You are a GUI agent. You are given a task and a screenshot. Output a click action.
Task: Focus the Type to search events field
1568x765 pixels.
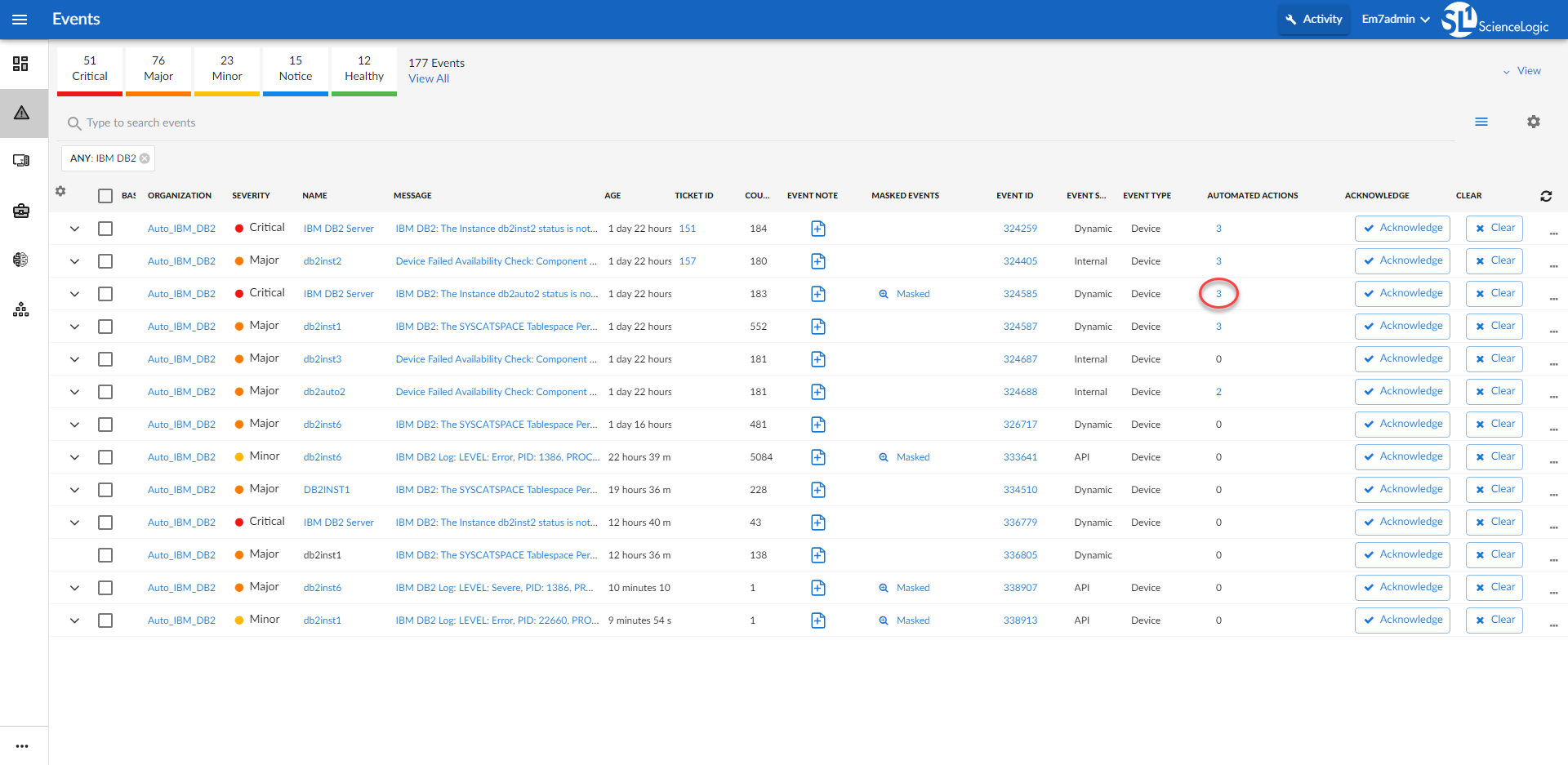[759, 122]
